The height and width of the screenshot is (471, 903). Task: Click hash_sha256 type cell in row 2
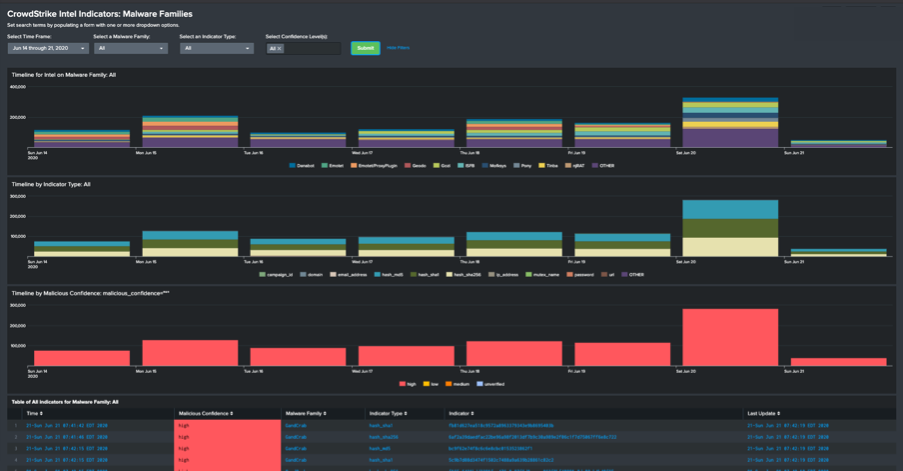coord(384,437)
